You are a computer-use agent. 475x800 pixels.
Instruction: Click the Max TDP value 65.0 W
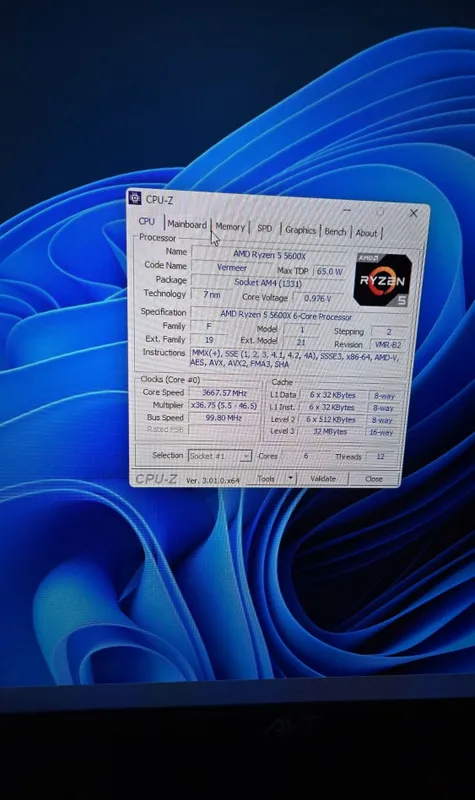pos(330,271)
